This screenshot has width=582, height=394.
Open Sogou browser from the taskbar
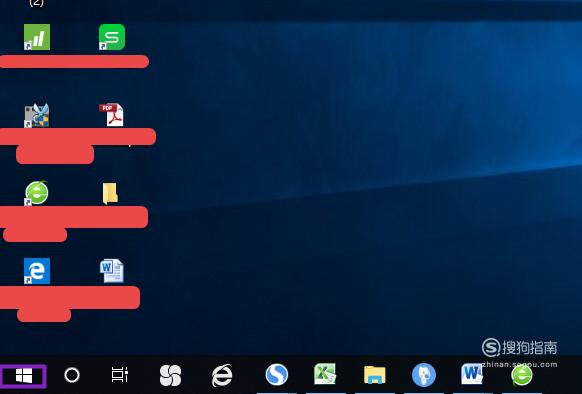click(x=277, y=374)
